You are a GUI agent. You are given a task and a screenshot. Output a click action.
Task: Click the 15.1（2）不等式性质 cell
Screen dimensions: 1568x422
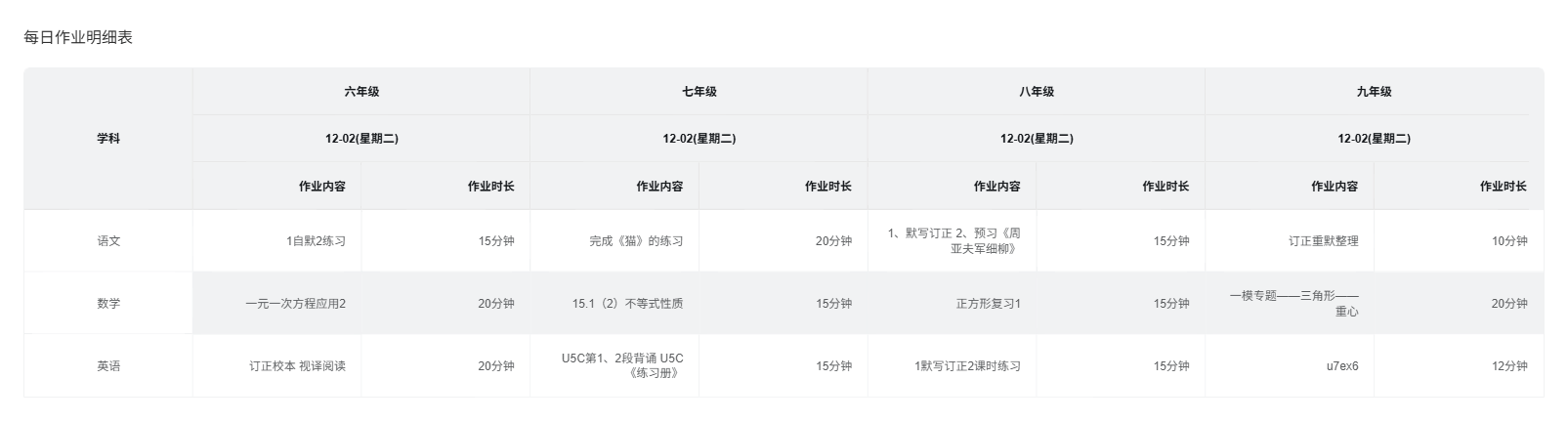pos(627,304)
